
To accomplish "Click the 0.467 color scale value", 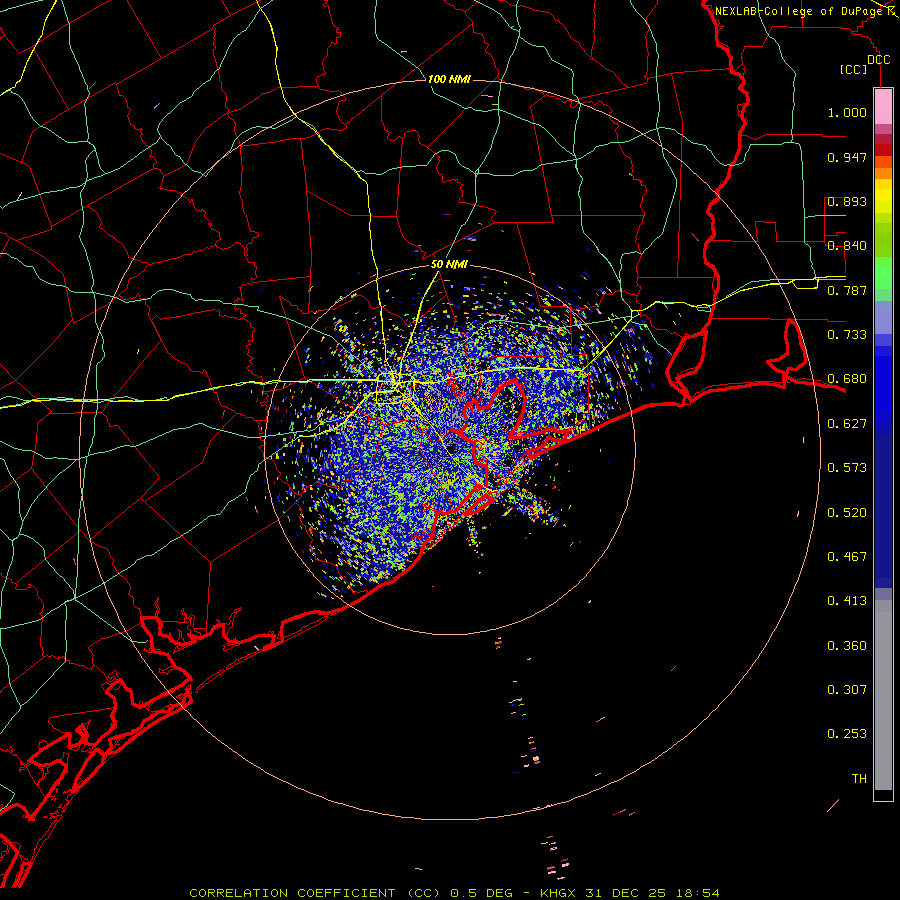I will [x=847, y=557].
